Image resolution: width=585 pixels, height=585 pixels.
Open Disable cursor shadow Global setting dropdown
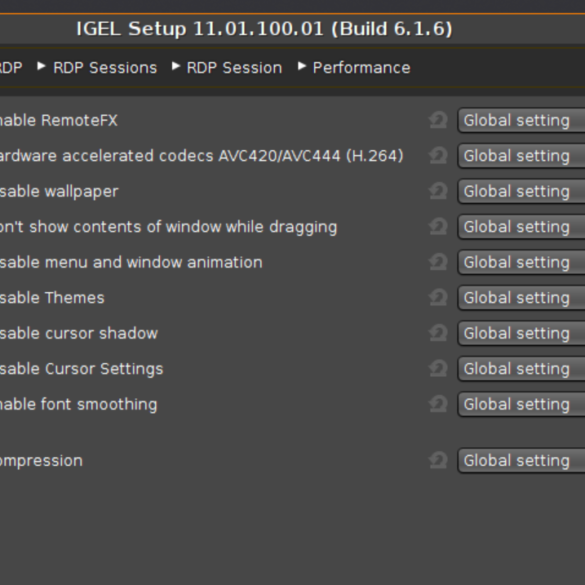tap(521, 333)
